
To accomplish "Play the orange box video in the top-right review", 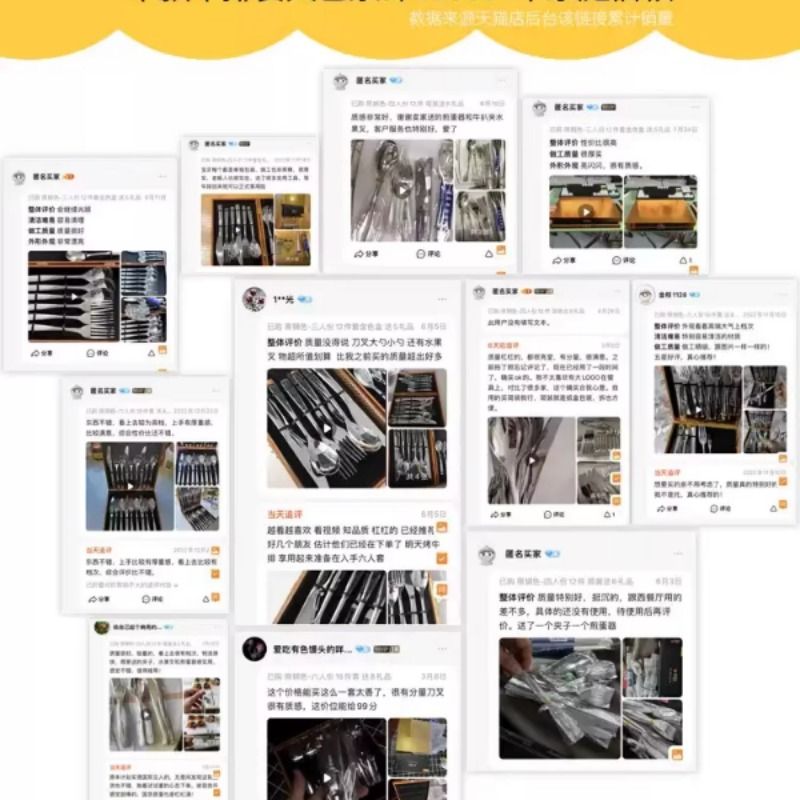I will [586, 211].
